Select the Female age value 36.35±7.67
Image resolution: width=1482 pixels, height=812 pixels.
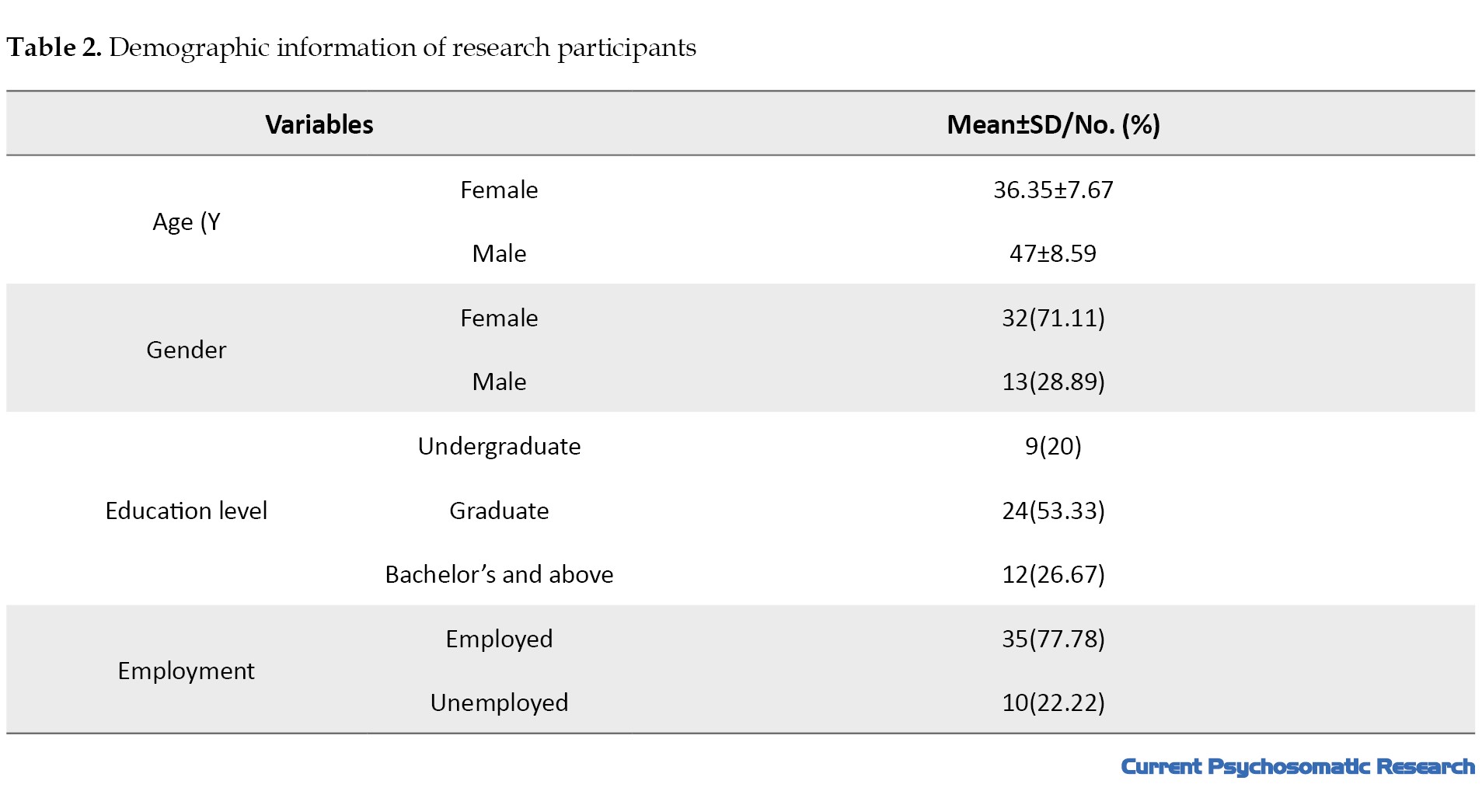[1053, 190]
